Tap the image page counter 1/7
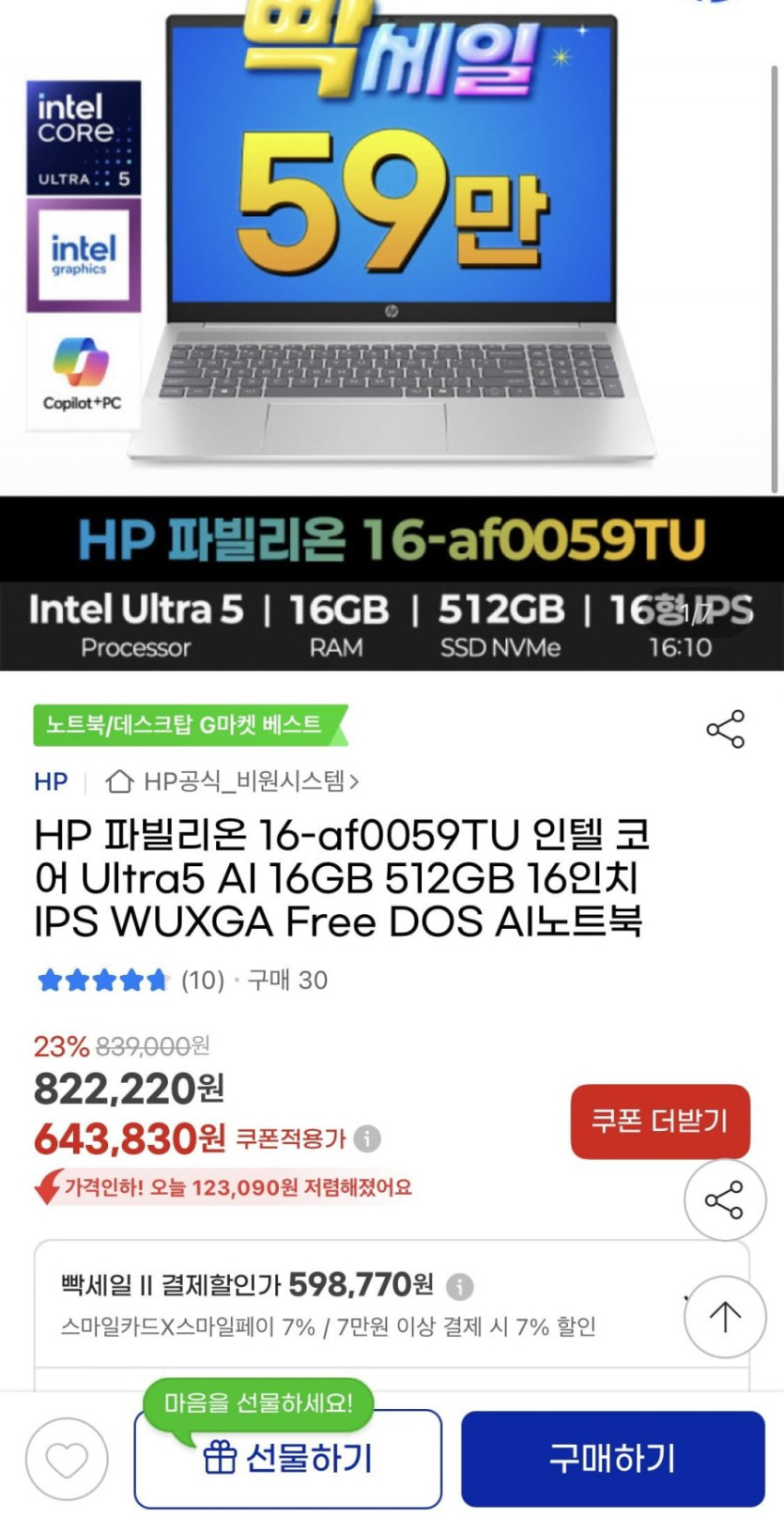 [697, 613]
